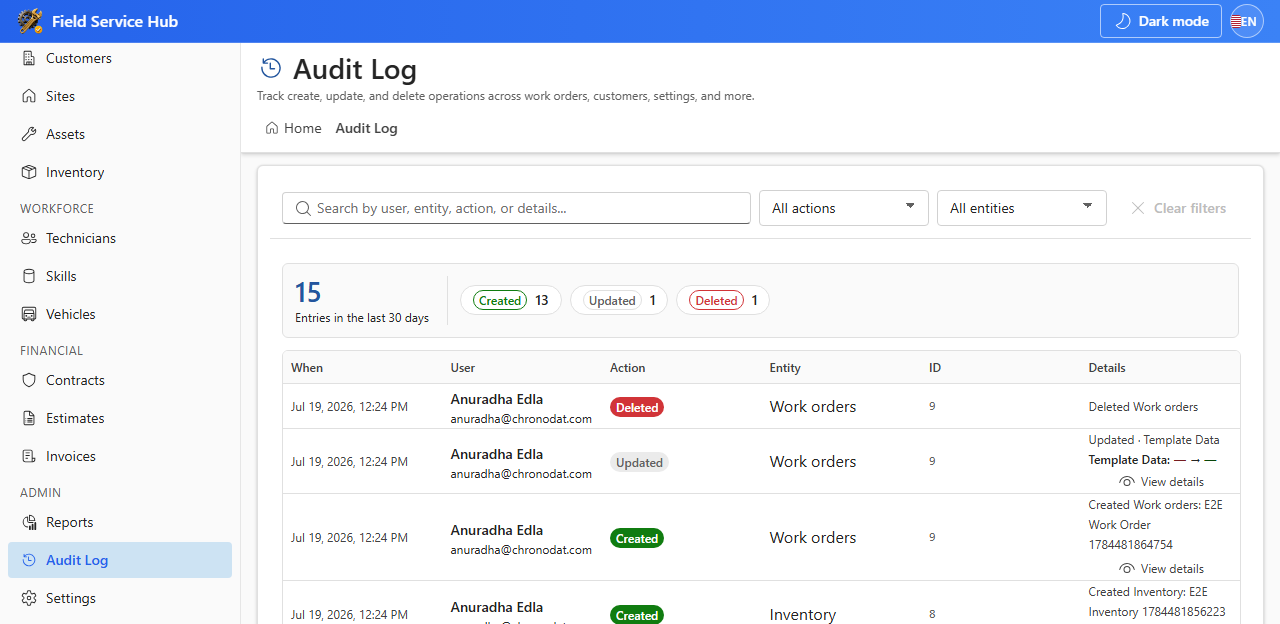Focus the audit log search field
The image size is (1280, 624).
pyautogui.click(x=516, y=208)
